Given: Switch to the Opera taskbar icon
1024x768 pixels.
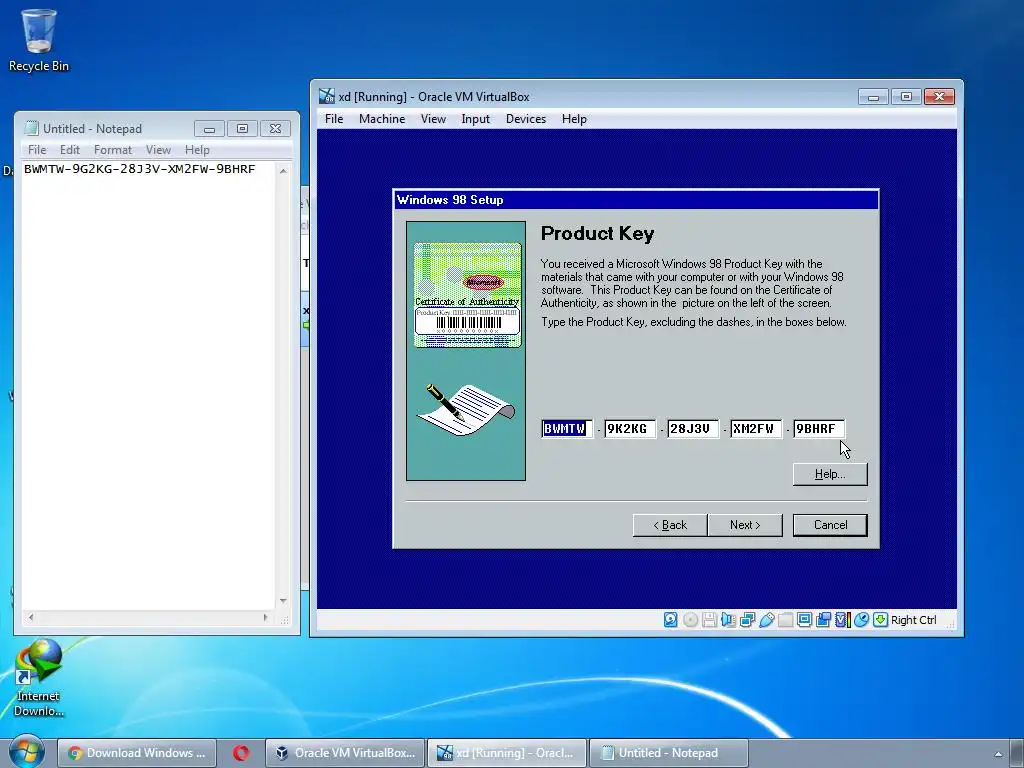Looking at the screenshot, I should click(x=241, y=753).
